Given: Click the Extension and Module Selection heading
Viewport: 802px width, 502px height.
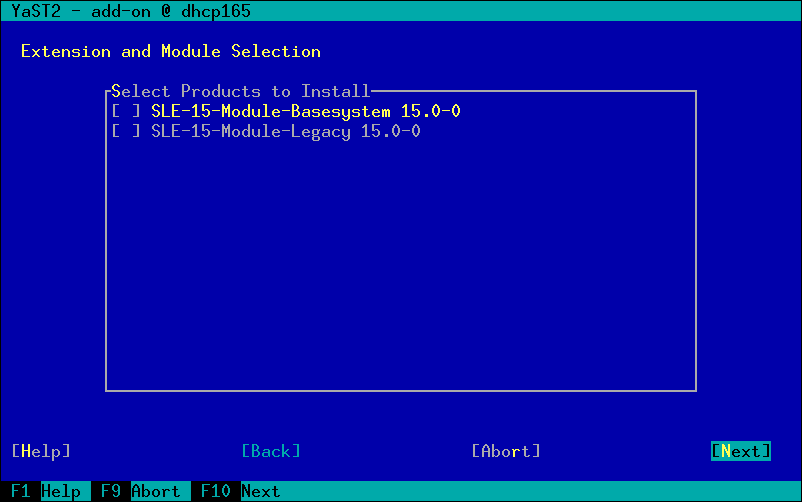Looking at the screenshot, I should tap(171, 51).
